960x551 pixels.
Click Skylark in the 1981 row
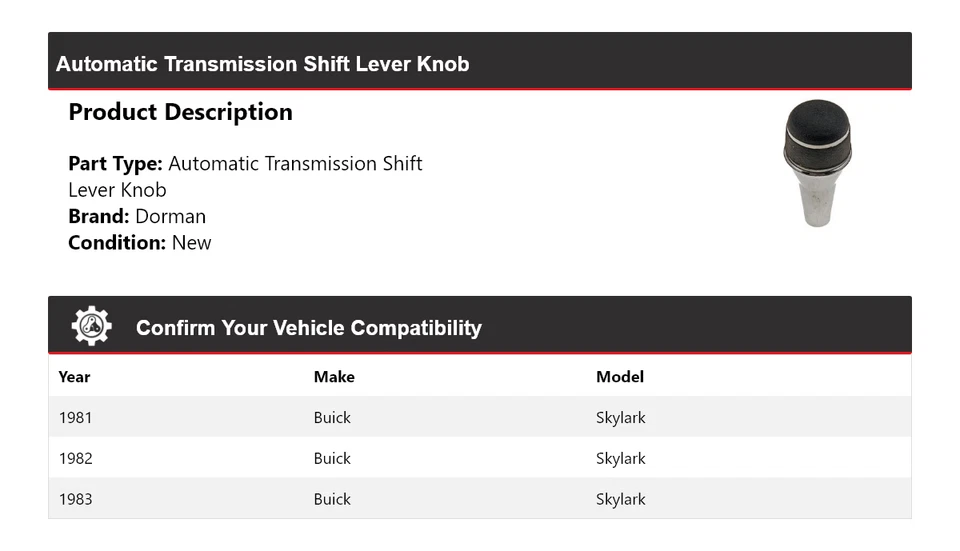(621, 417)
